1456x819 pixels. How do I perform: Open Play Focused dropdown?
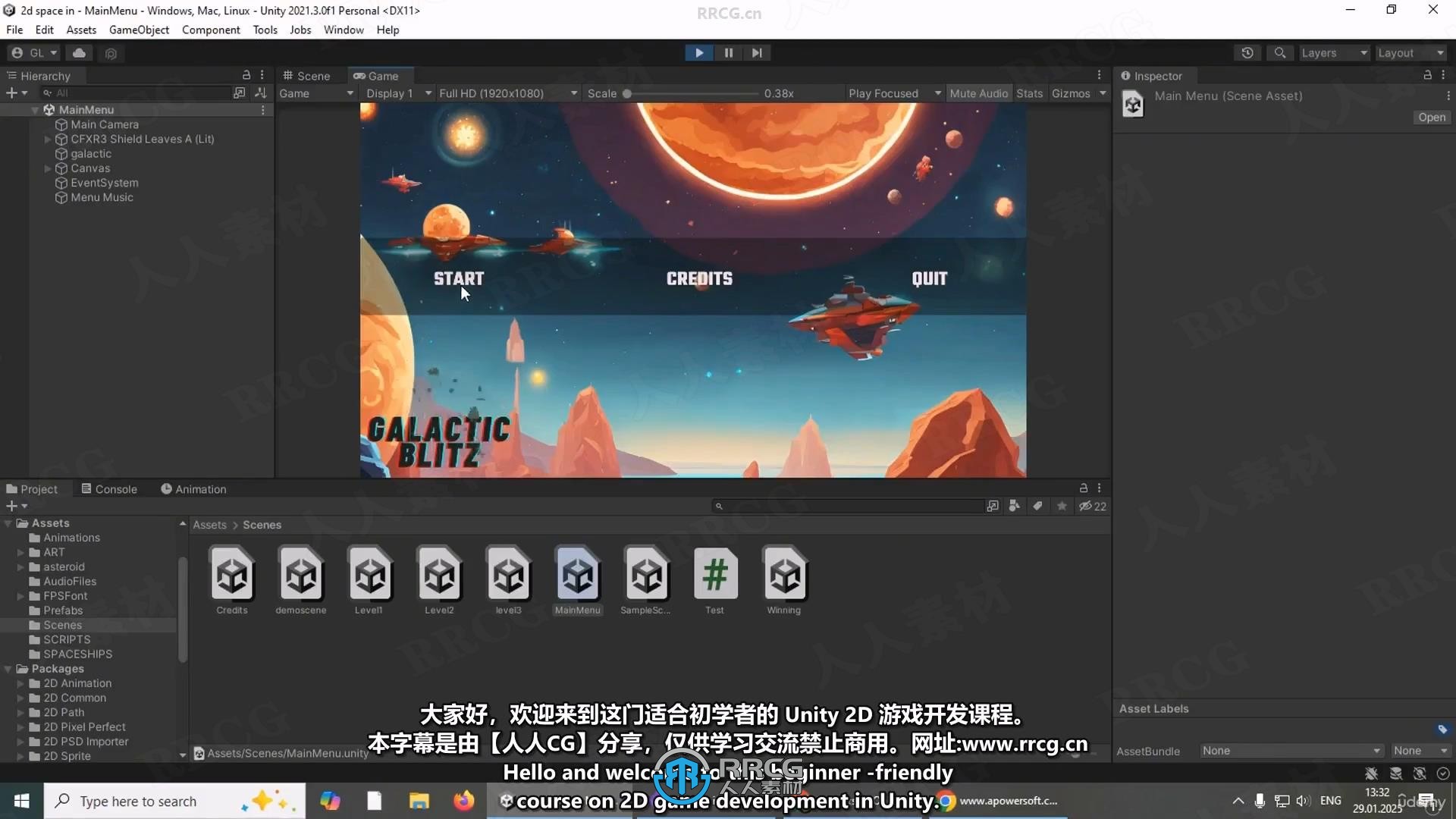(x=895, y=93)
